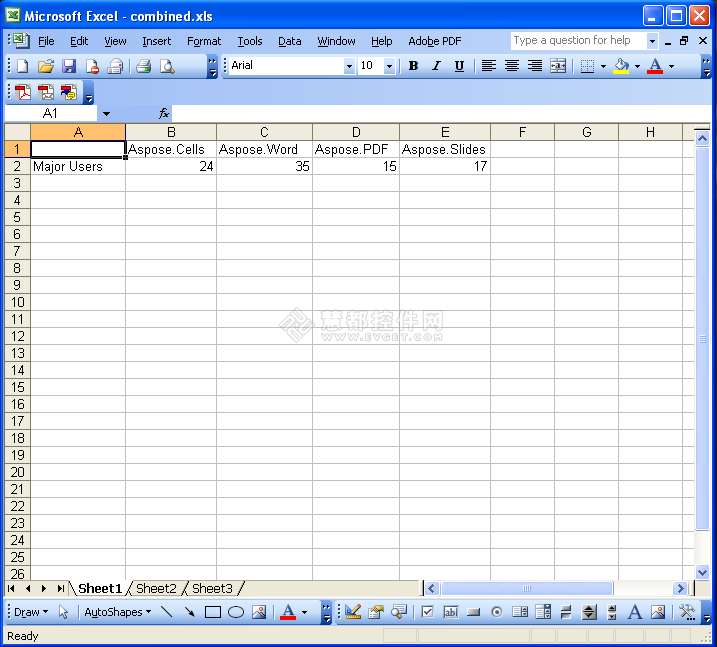This screenshot has width=717, height=647.
Task: Click the Print icon
Action: click(x=143, y=66)
